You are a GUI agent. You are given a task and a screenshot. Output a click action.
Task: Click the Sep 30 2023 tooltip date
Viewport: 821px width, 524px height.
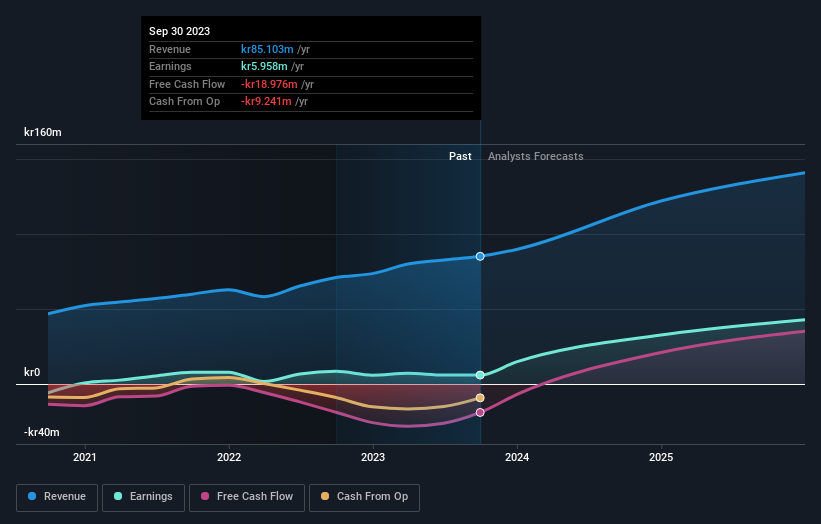pos(180,31)
